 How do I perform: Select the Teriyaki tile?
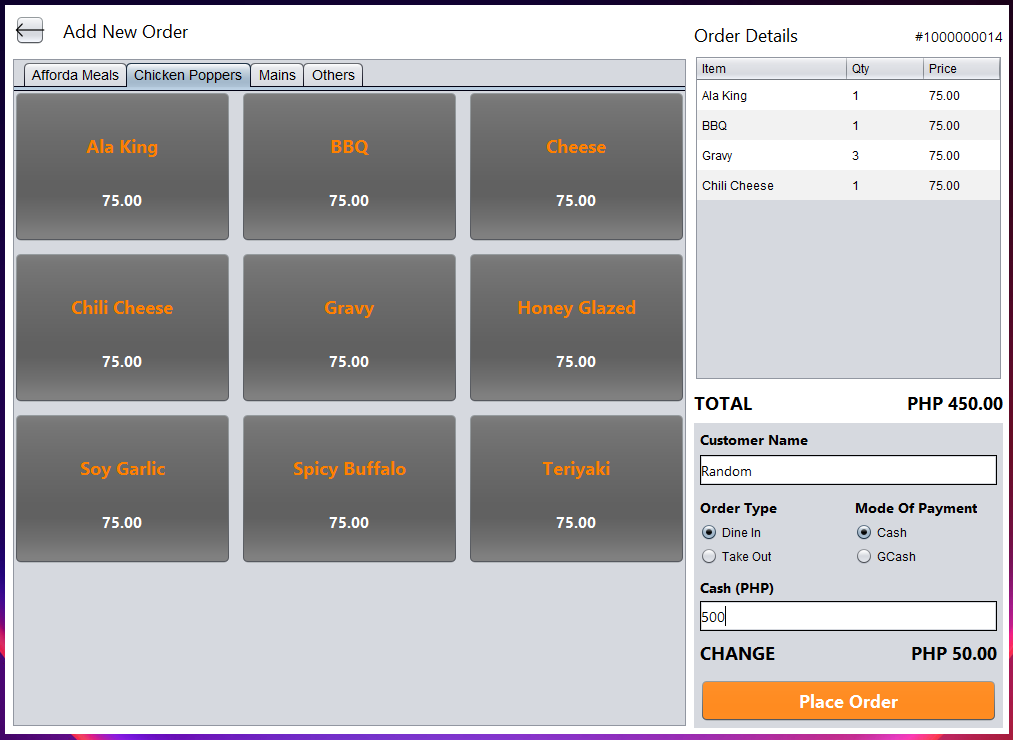coord(576,489)
